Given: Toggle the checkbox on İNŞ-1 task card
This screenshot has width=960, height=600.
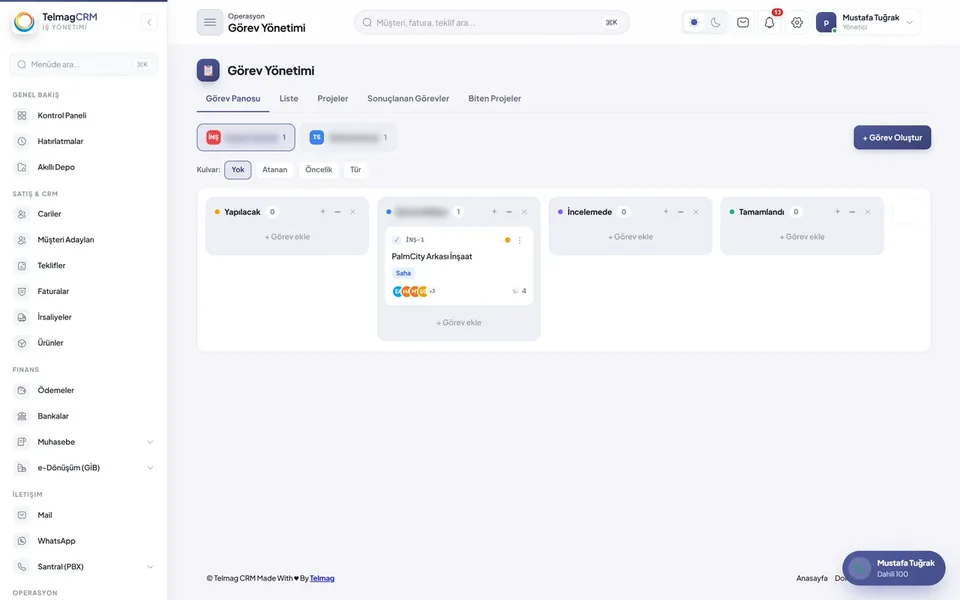Looking at the screenshot, I should click(396, 240).
